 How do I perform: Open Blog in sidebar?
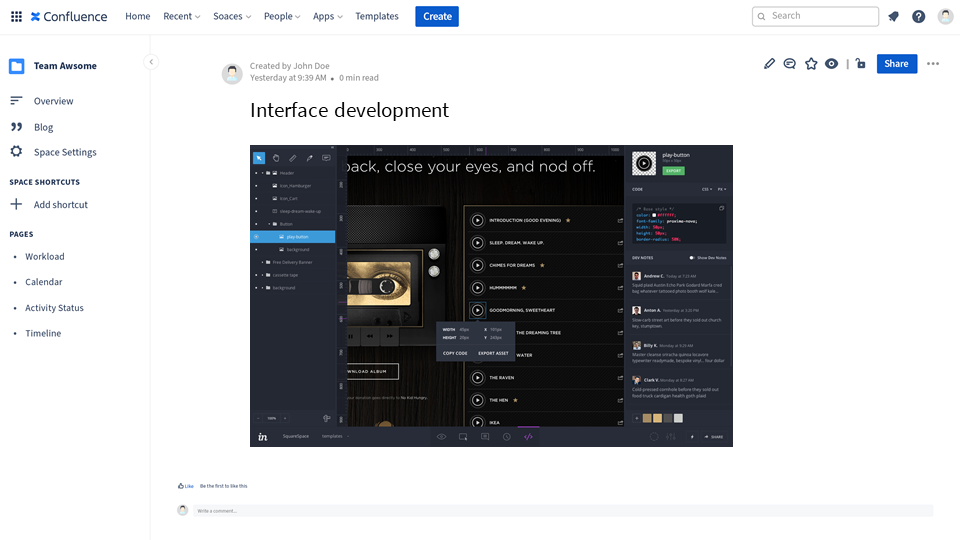click(x=43, y=127)
